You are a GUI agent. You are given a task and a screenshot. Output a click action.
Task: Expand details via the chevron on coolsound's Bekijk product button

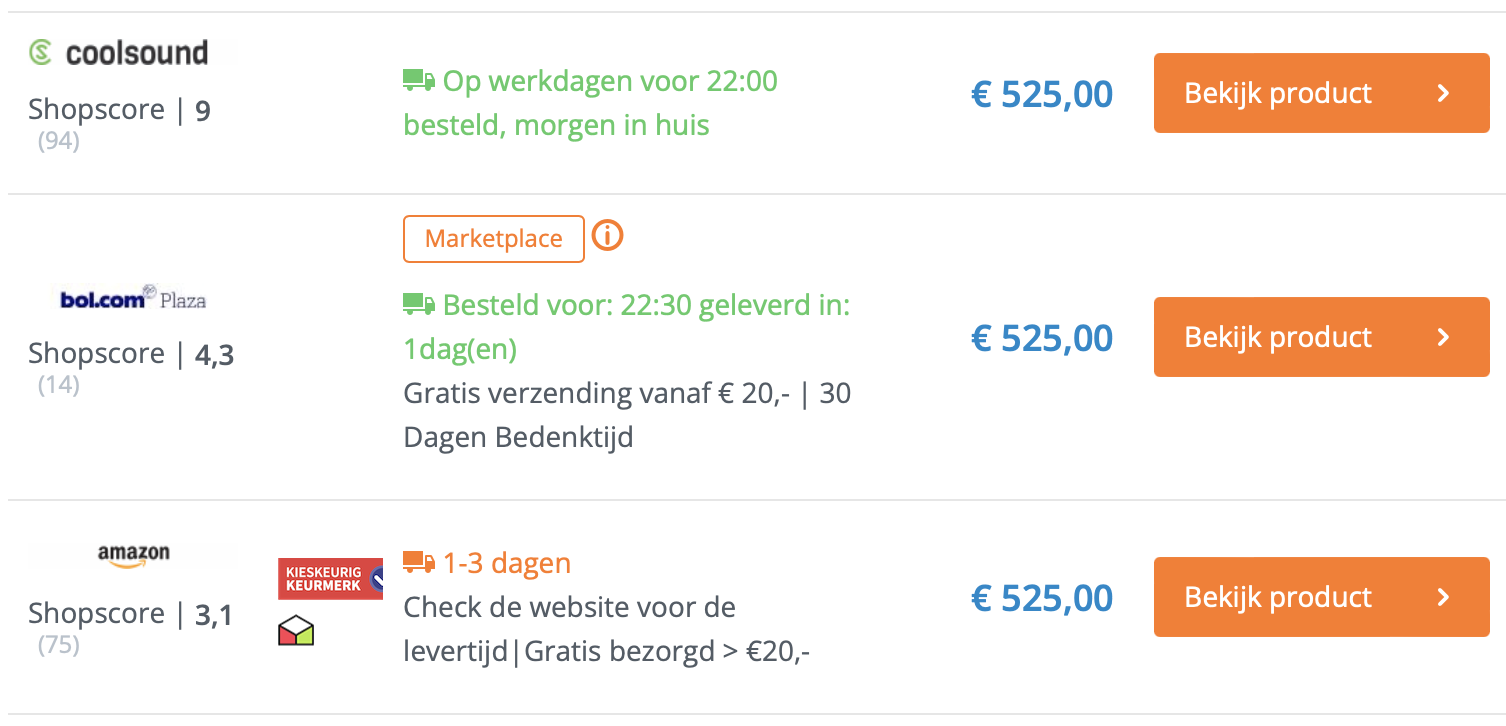tap(1443, 92)
